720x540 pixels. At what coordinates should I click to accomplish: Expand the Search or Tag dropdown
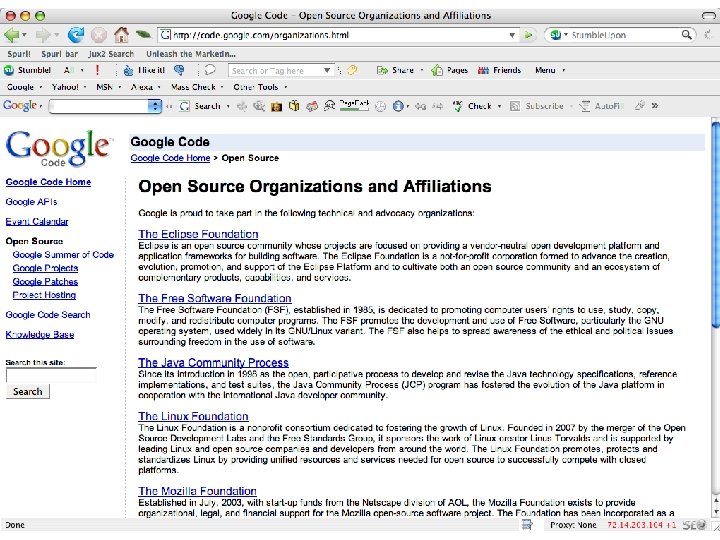(326, 70)
